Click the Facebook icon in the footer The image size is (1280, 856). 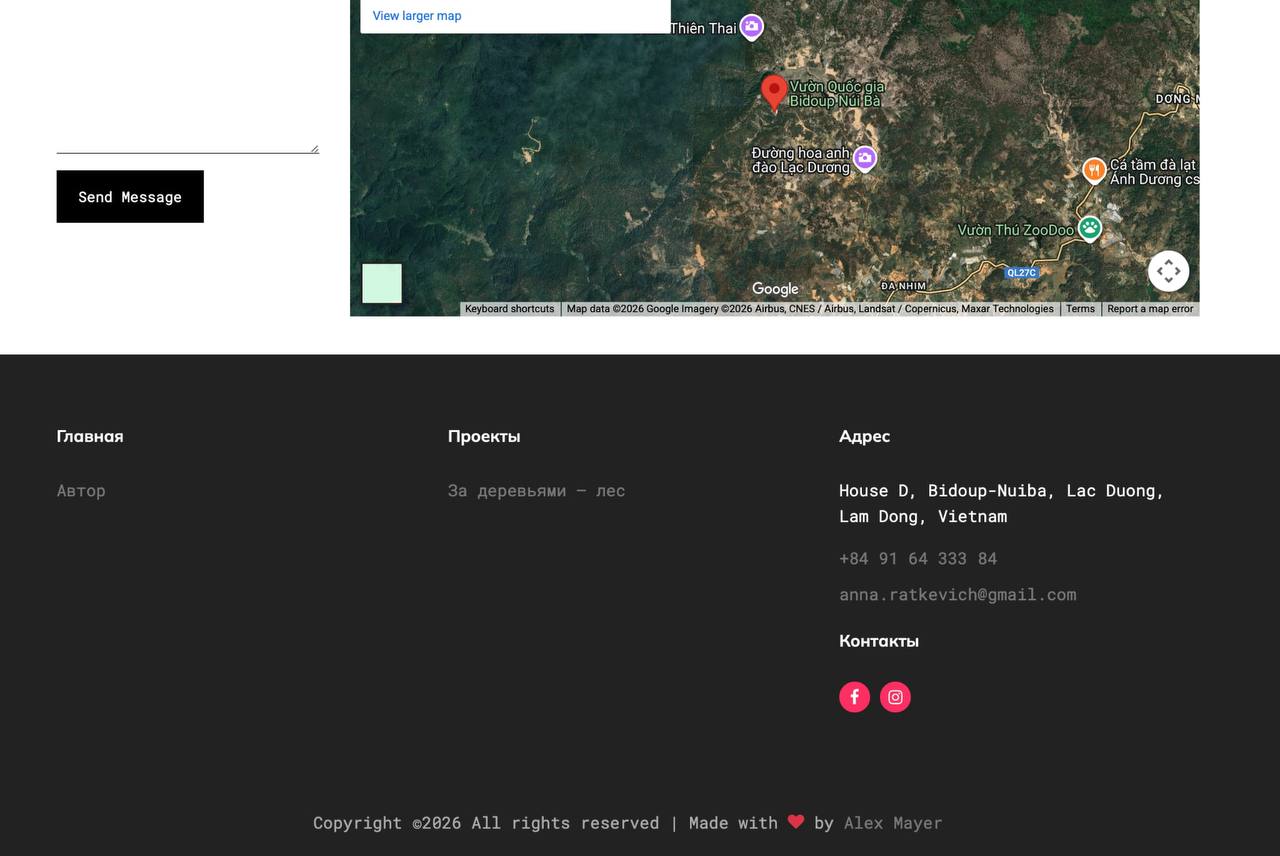(x=854, y=697)
